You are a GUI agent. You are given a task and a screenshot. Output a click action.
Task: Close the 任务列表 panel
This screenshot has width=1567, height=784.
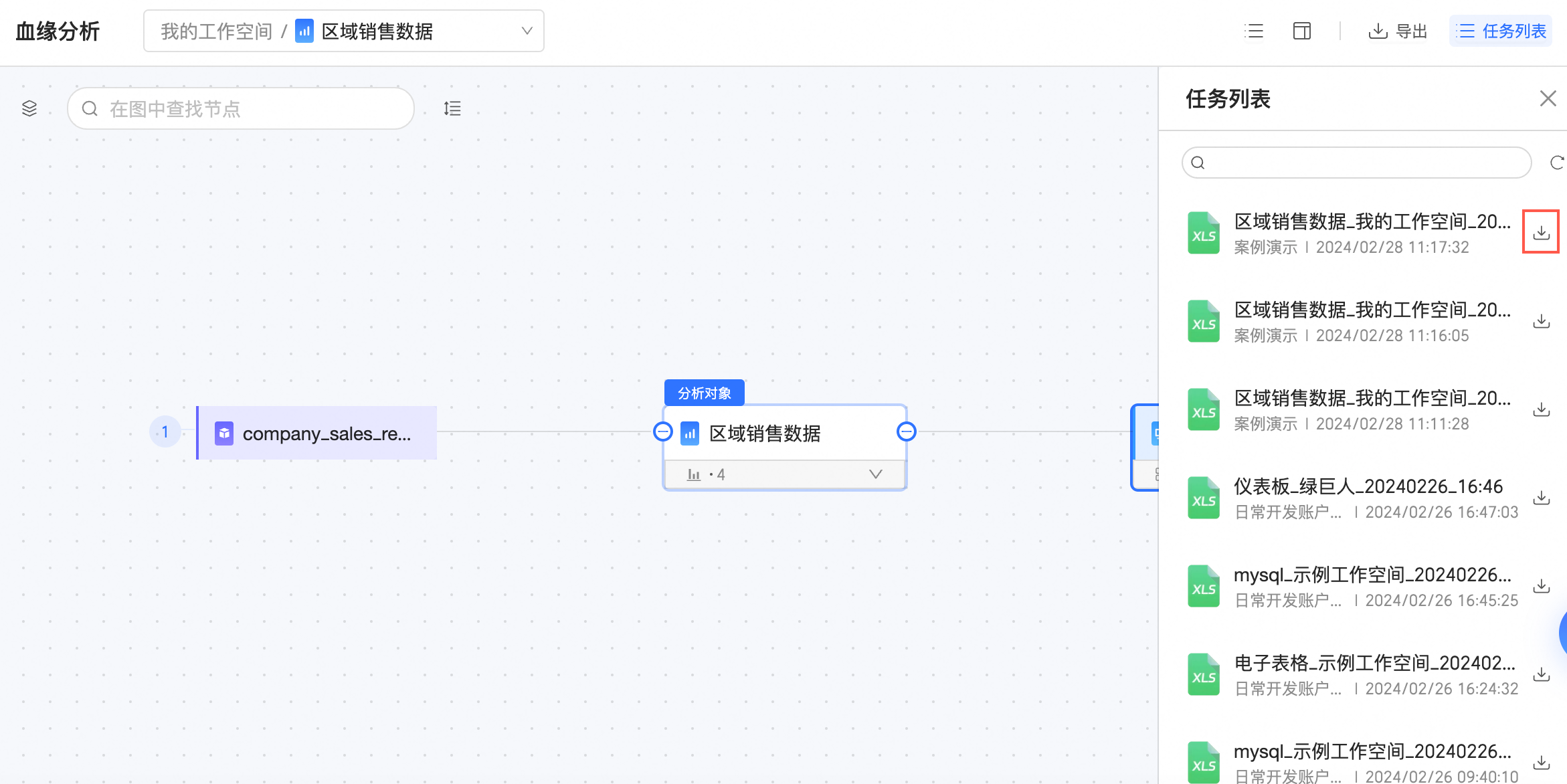click(1548, 99)
